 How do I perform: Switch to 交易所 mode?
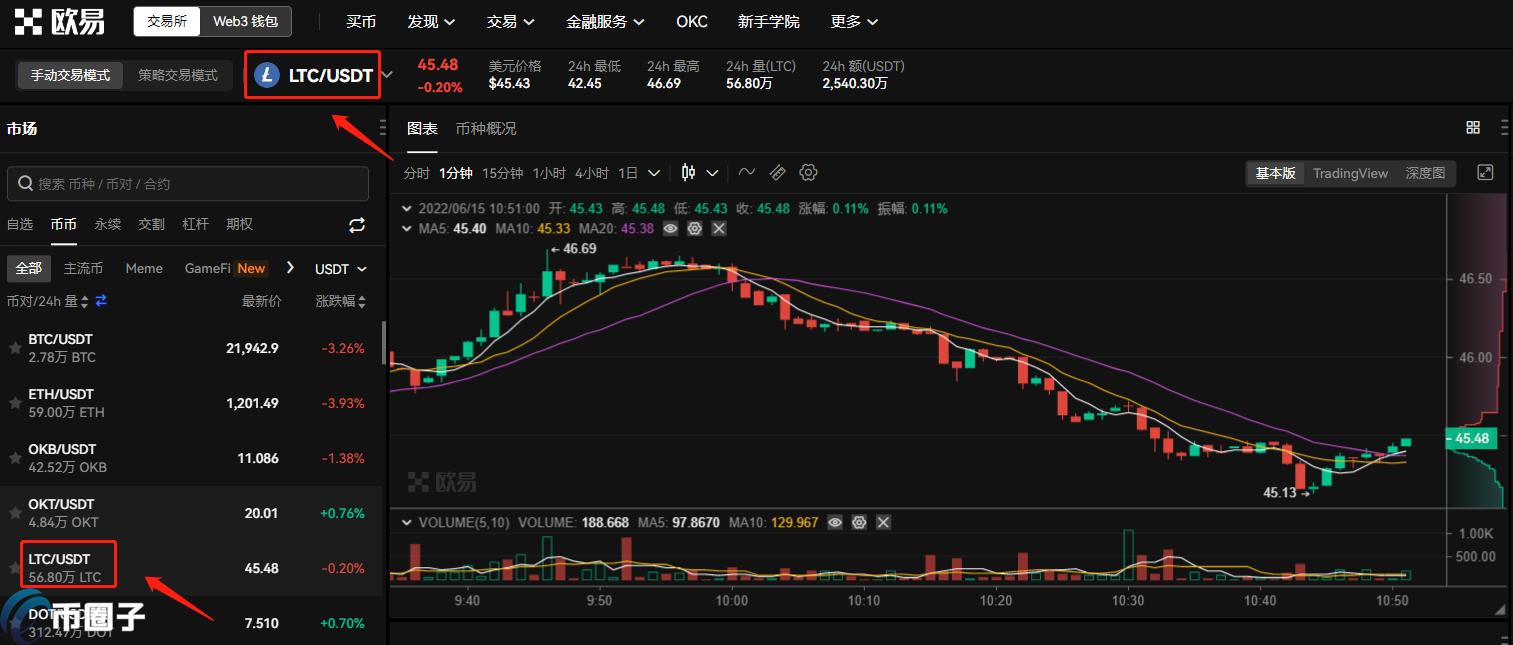coord(167,21)
